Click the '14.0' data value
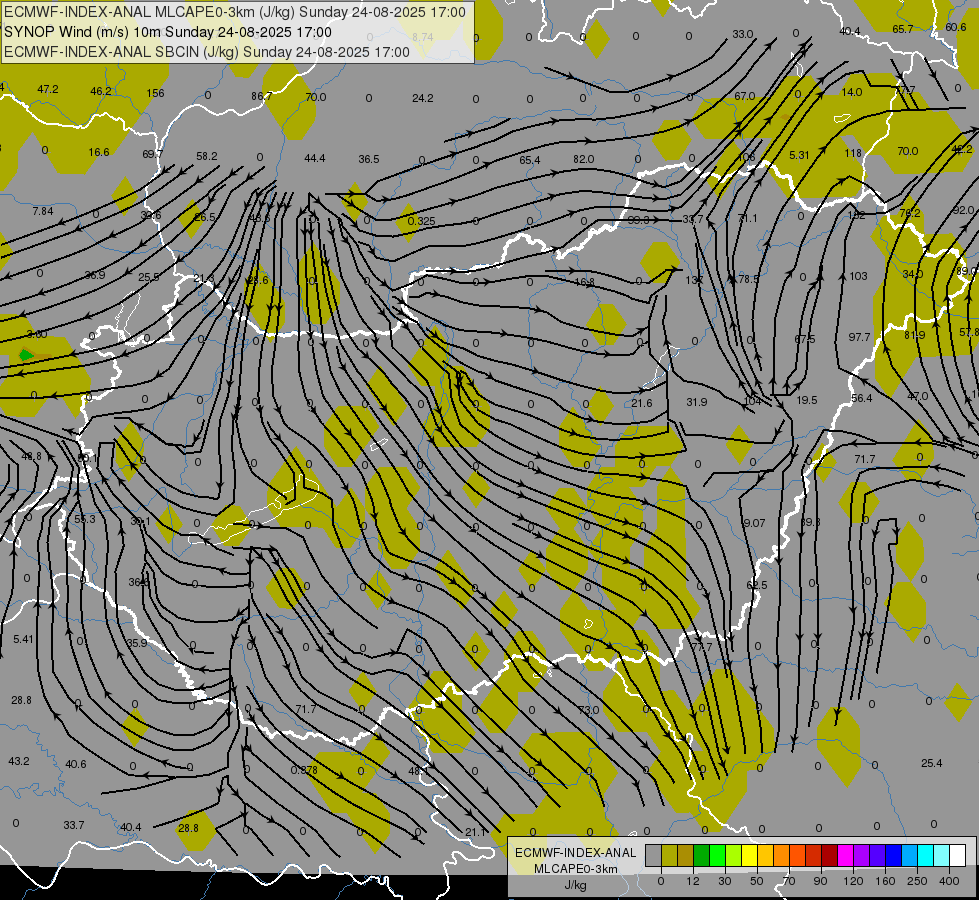 pos(852,92)
